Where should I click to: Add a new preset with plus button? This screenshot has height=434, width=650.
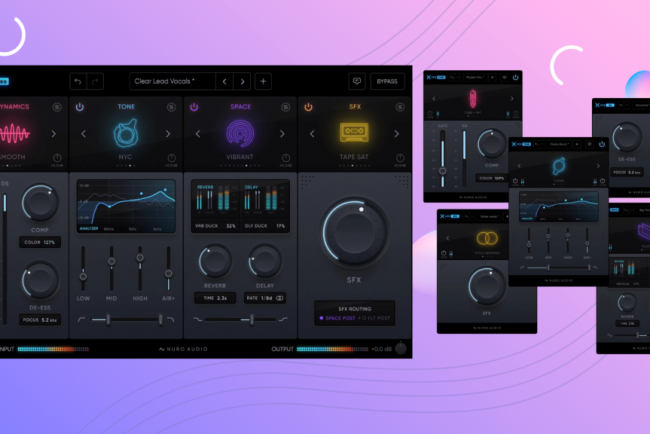[x=263, y=82]
